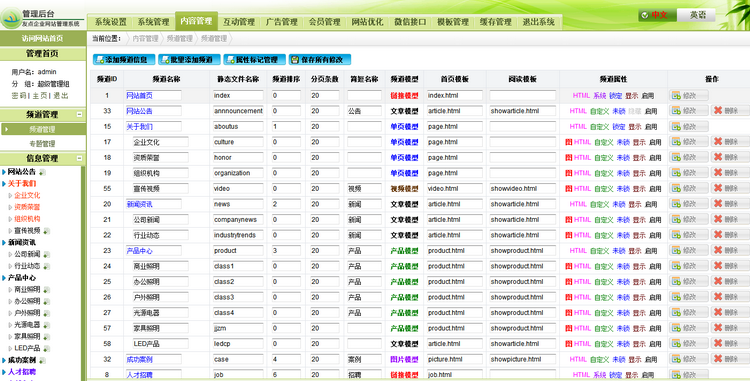Click 阅读模板 field showing showpicture.html
The image size is (750, 381).
[x=523, y=359]
